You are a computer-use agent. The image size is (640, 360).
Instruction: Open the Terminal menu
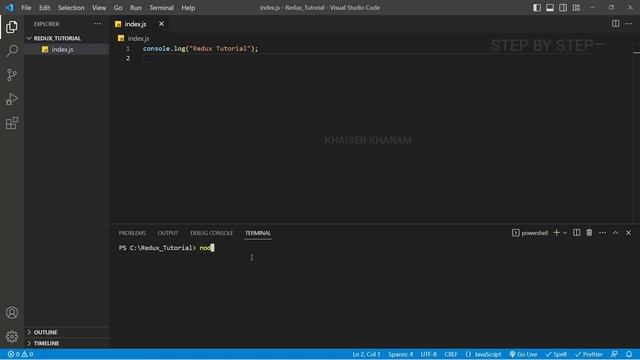(x=161, y=8)
